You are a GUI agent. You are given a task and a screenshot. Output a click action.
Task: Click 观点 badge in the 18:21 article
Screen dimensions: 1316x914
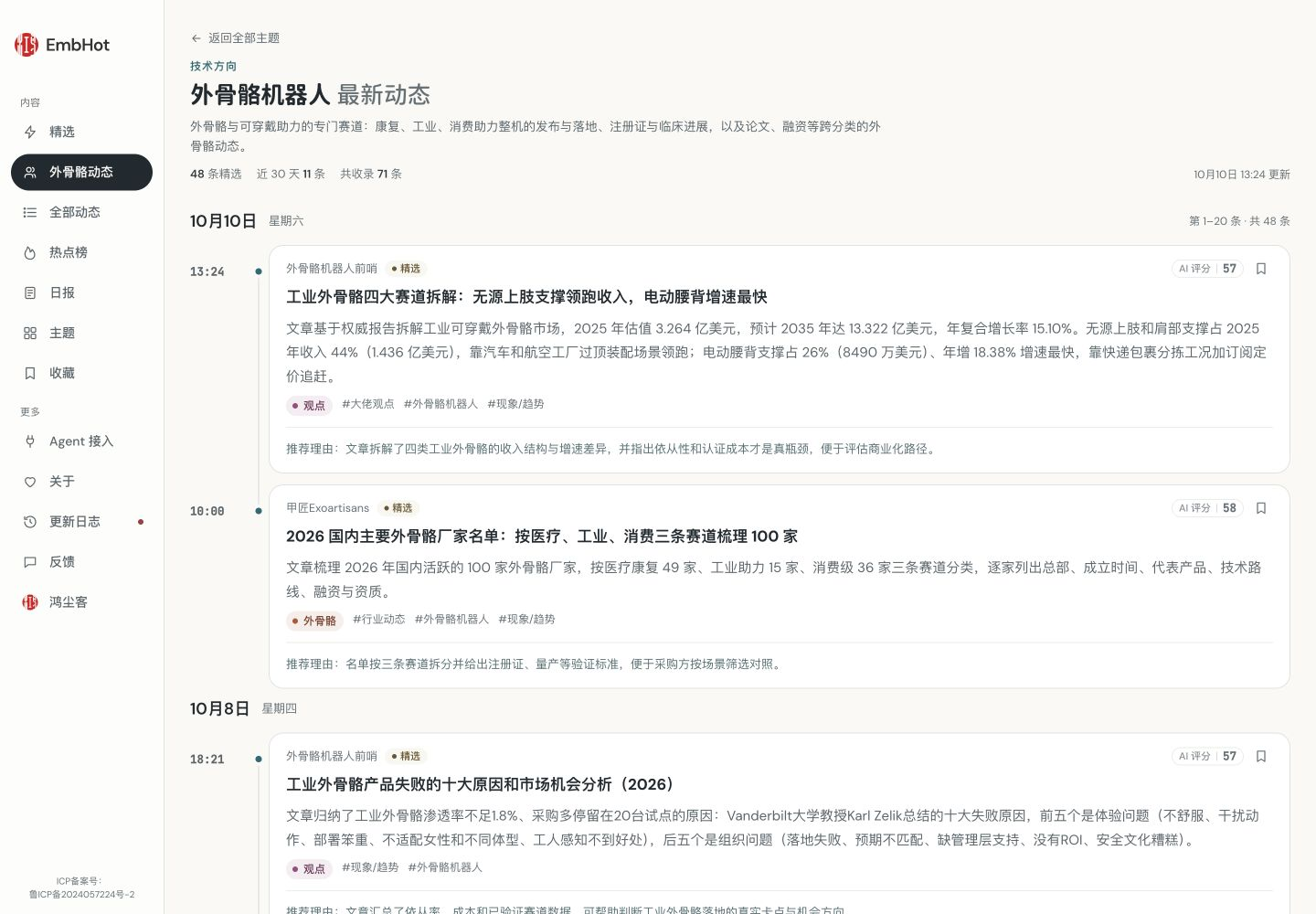[309, 868]
